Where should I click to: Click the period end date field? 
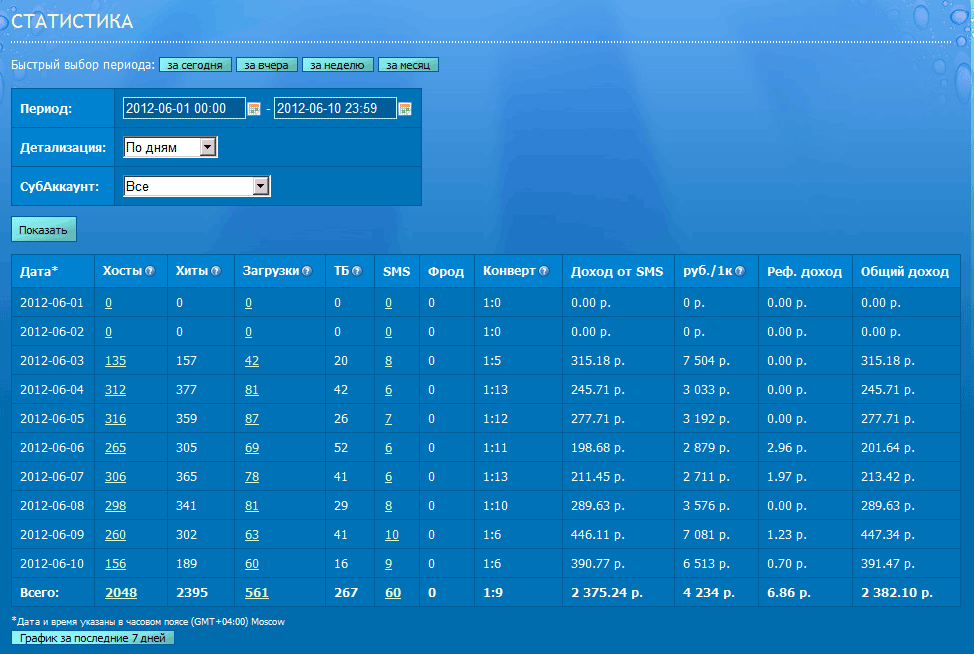pyautogui.click(x=334, y=109)
